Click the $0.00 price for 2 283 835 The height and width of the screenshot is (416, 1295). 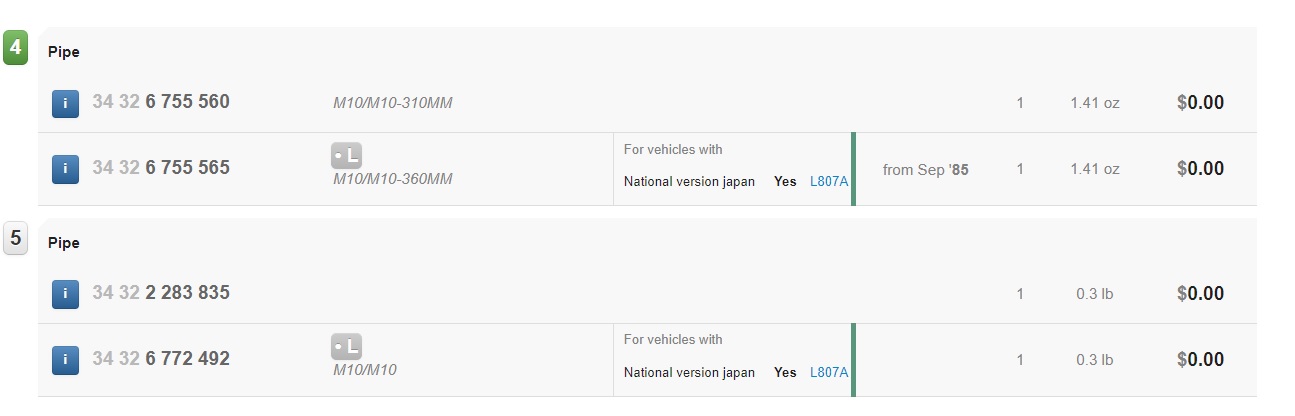(1201, 294)
